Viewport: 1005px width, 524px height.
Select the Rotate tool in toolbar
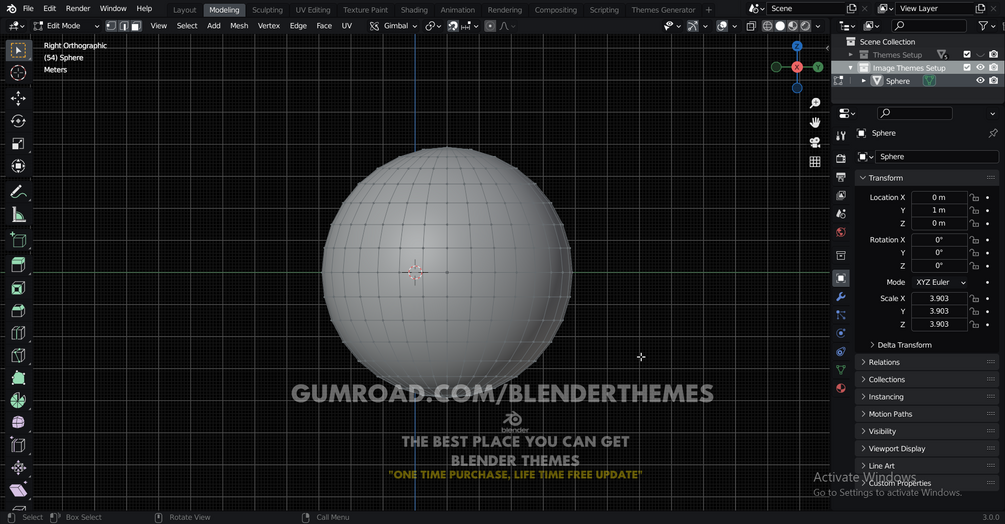(x=18, y=121)
